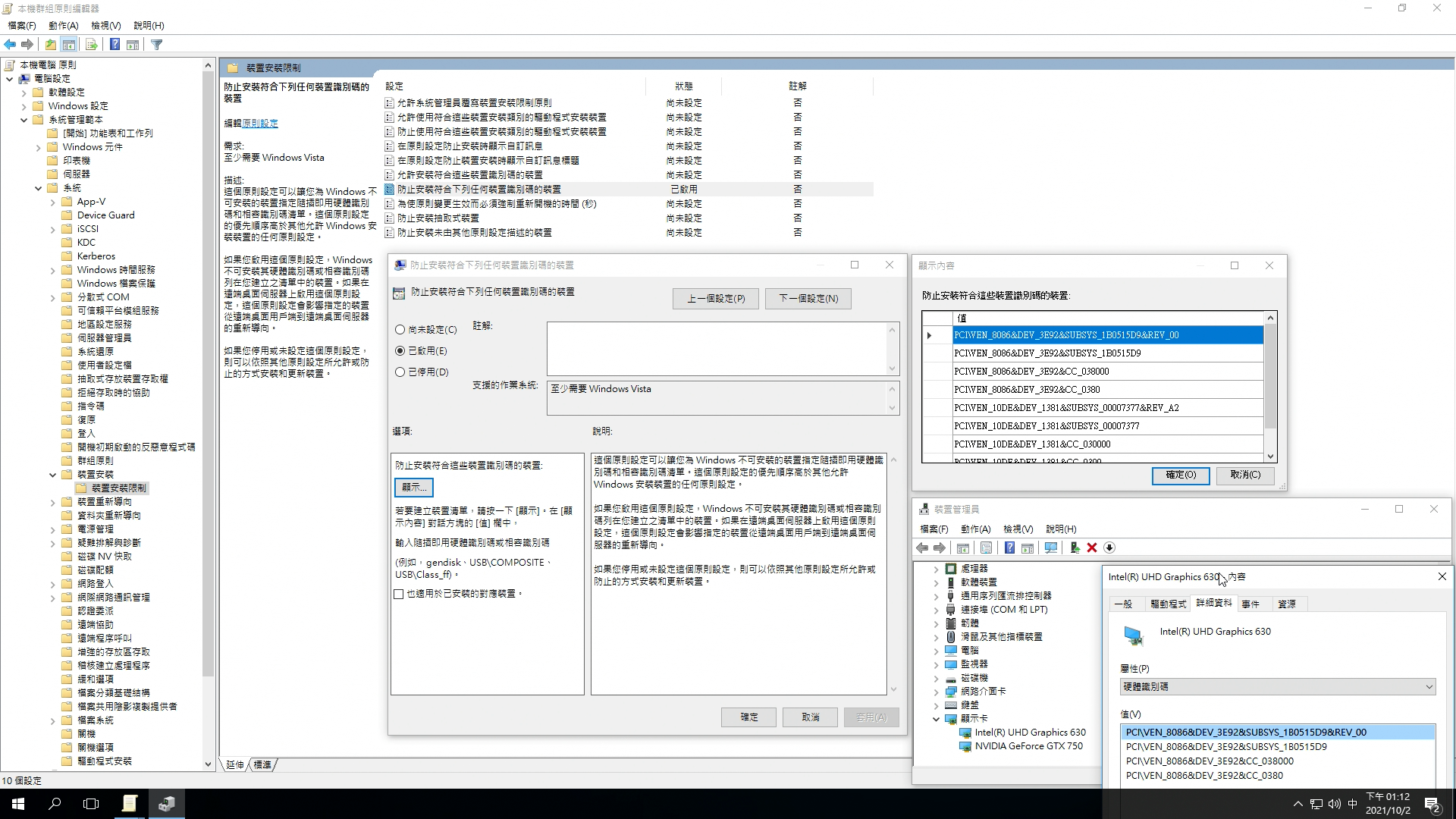
Task: Switch to the 驅動程式 tab
Action: (1168, 604)
